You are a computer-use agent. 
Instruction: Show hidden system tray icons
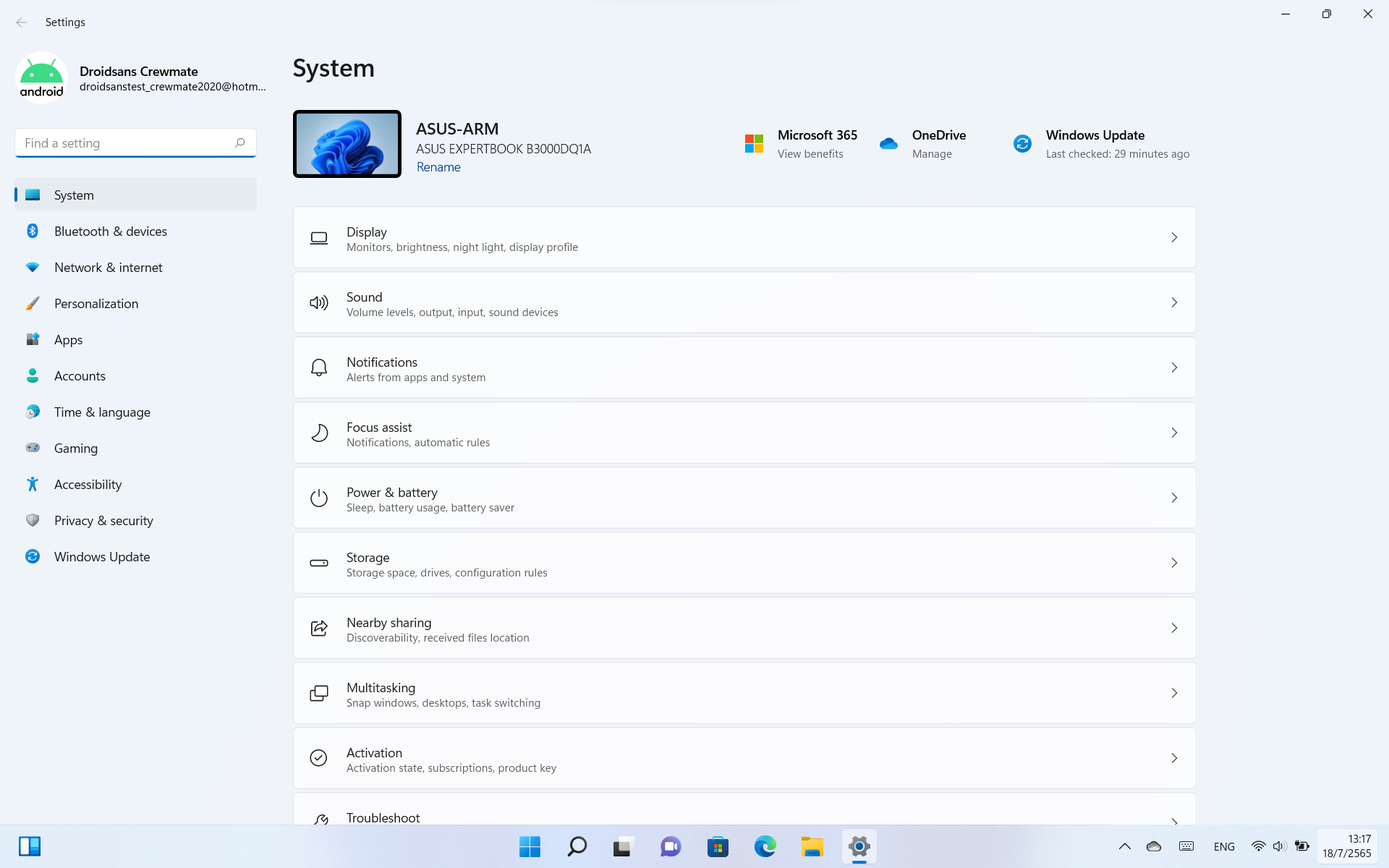tap(1124, 846)
